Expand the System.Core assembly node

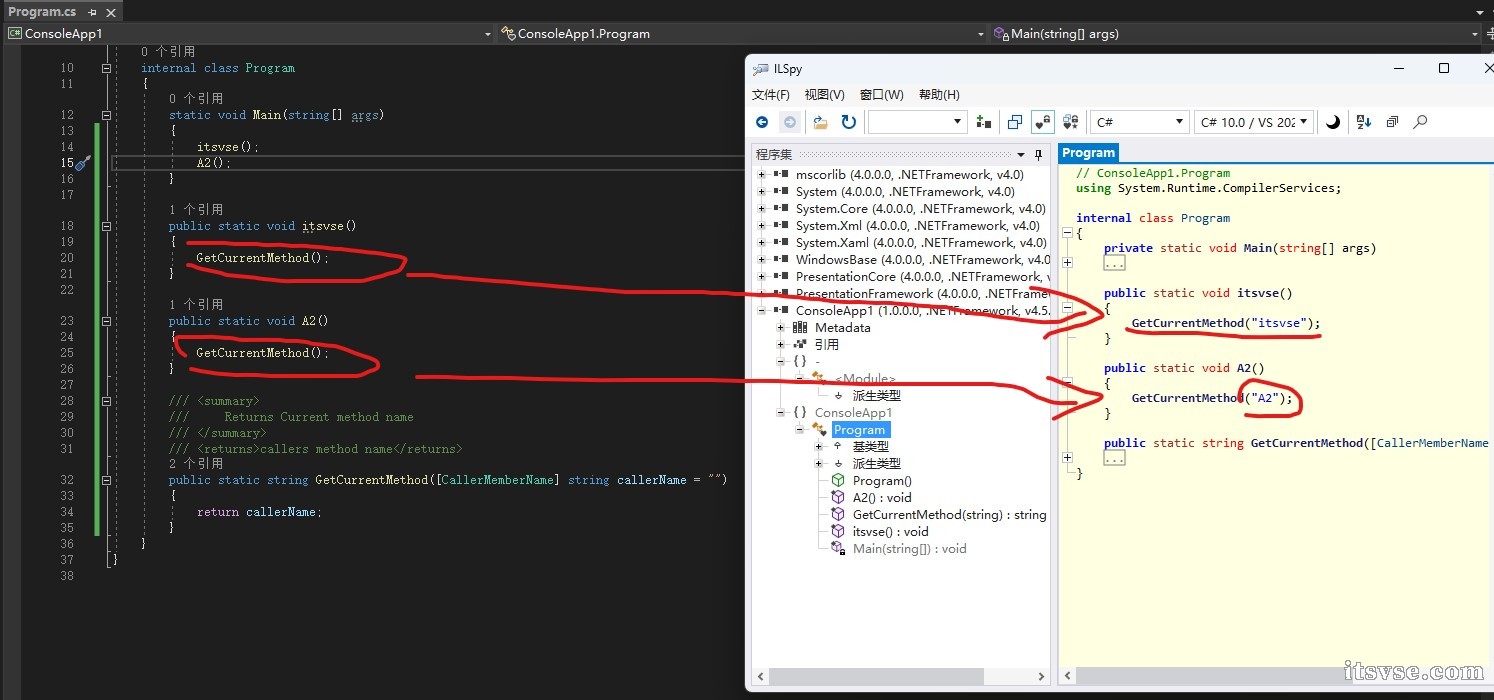(x=762, y=209)
